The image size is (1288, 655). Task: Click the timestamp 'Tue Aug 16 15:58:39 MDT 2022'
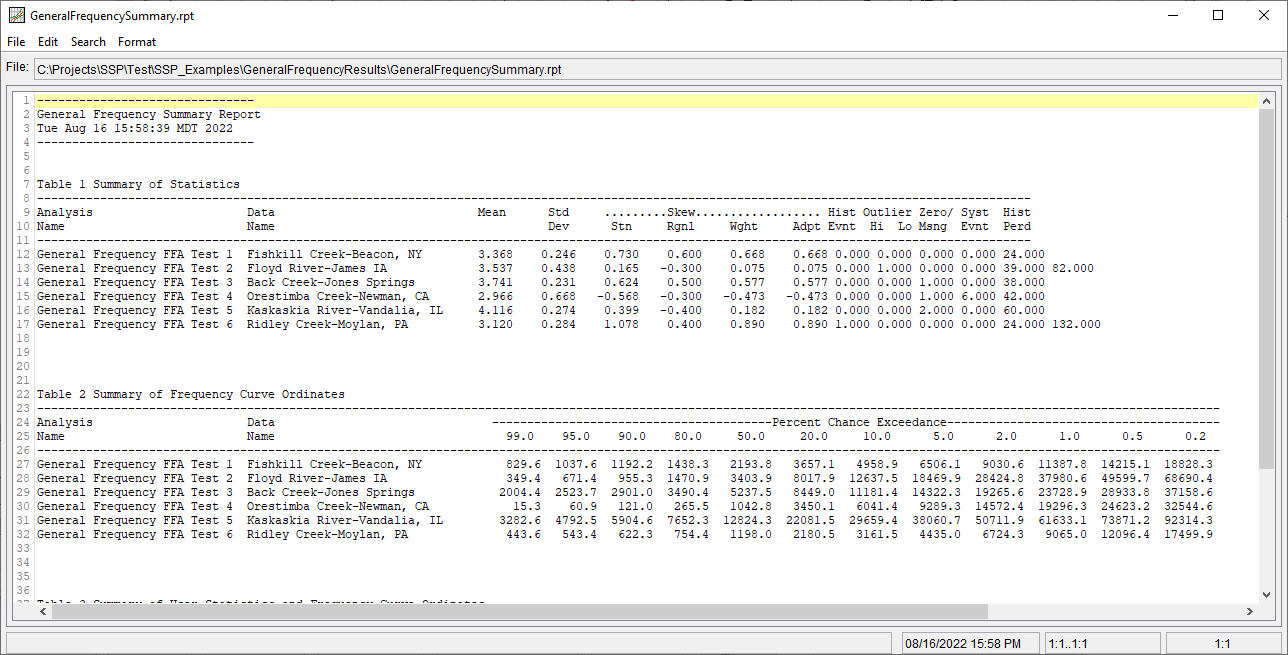point(135,128)
